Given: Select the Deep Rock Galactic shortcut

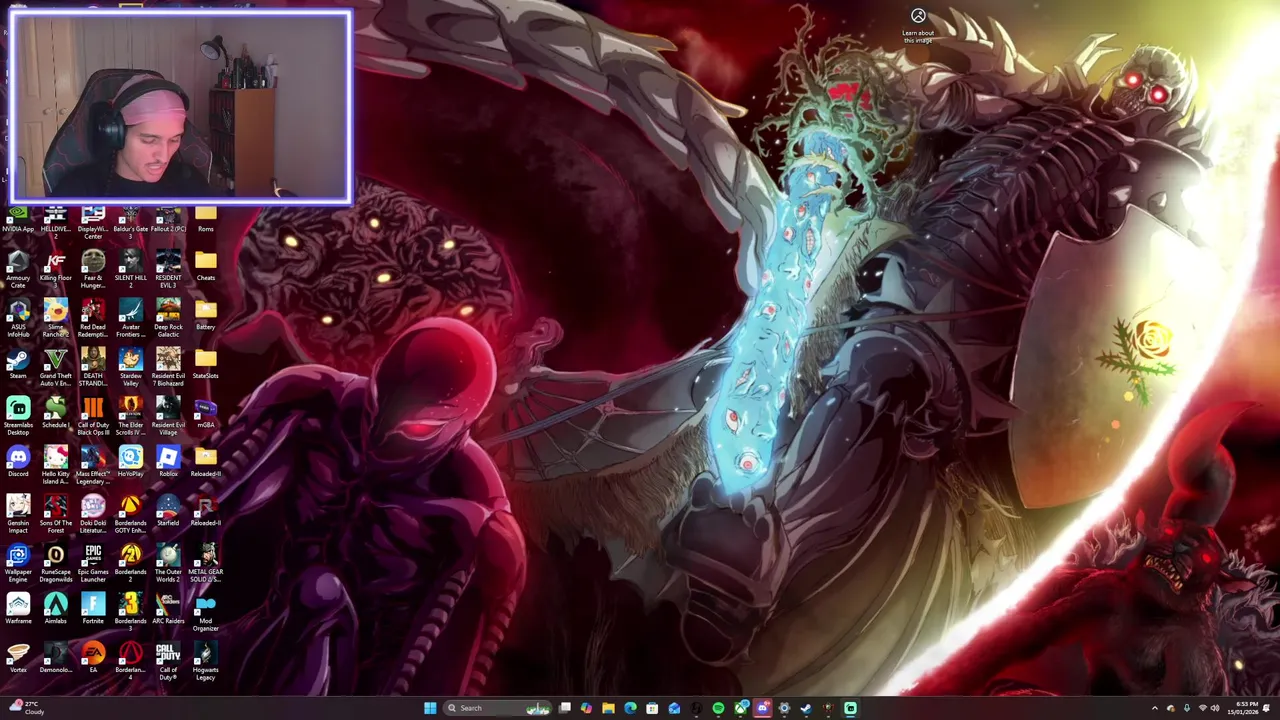Looking at the screenshot, I should click(168, 319).
